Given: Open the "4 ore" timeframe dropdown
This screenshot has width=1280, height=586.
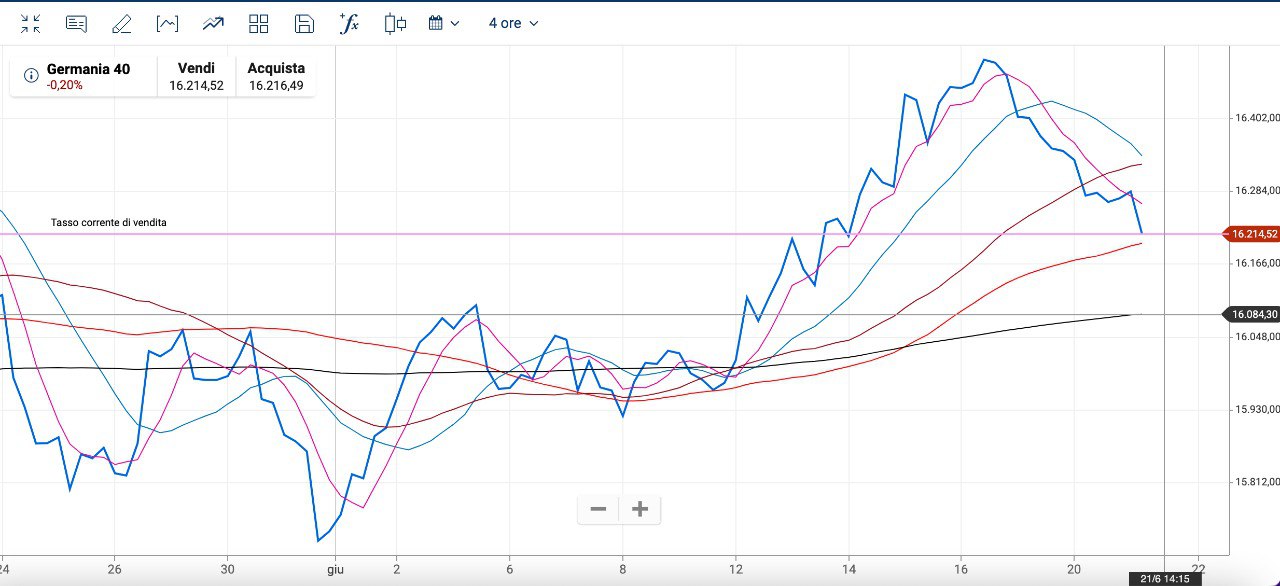Looking at the screenshot, I should (x=513, y=23).
